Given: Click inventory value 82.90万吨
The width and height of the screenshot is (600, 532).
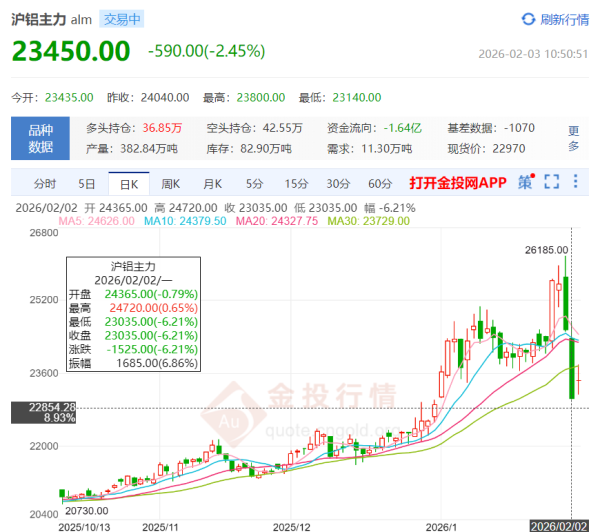Looking at the screenshot, I should click(x=266, y=149).
